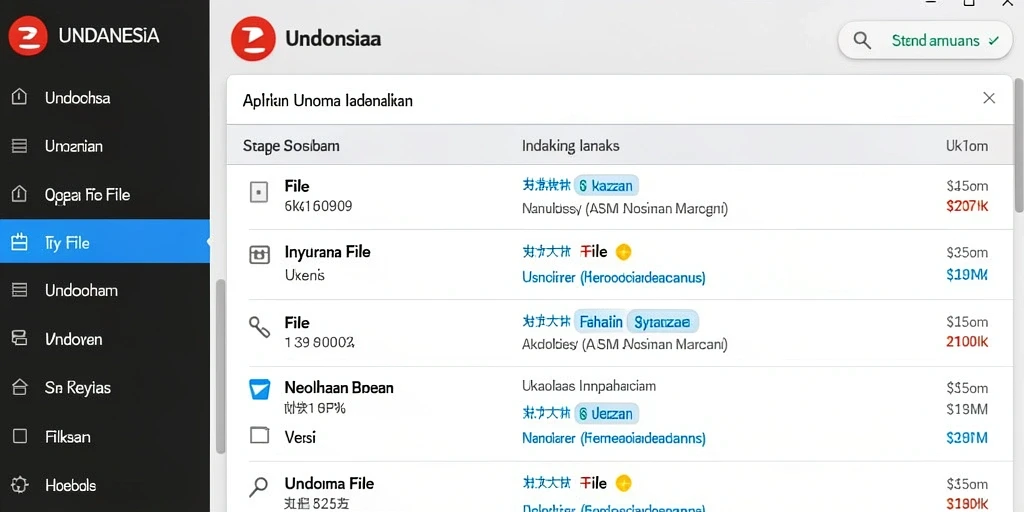
Task: Click the Stage Sosibam column header
Action: (x=291, y=146)
